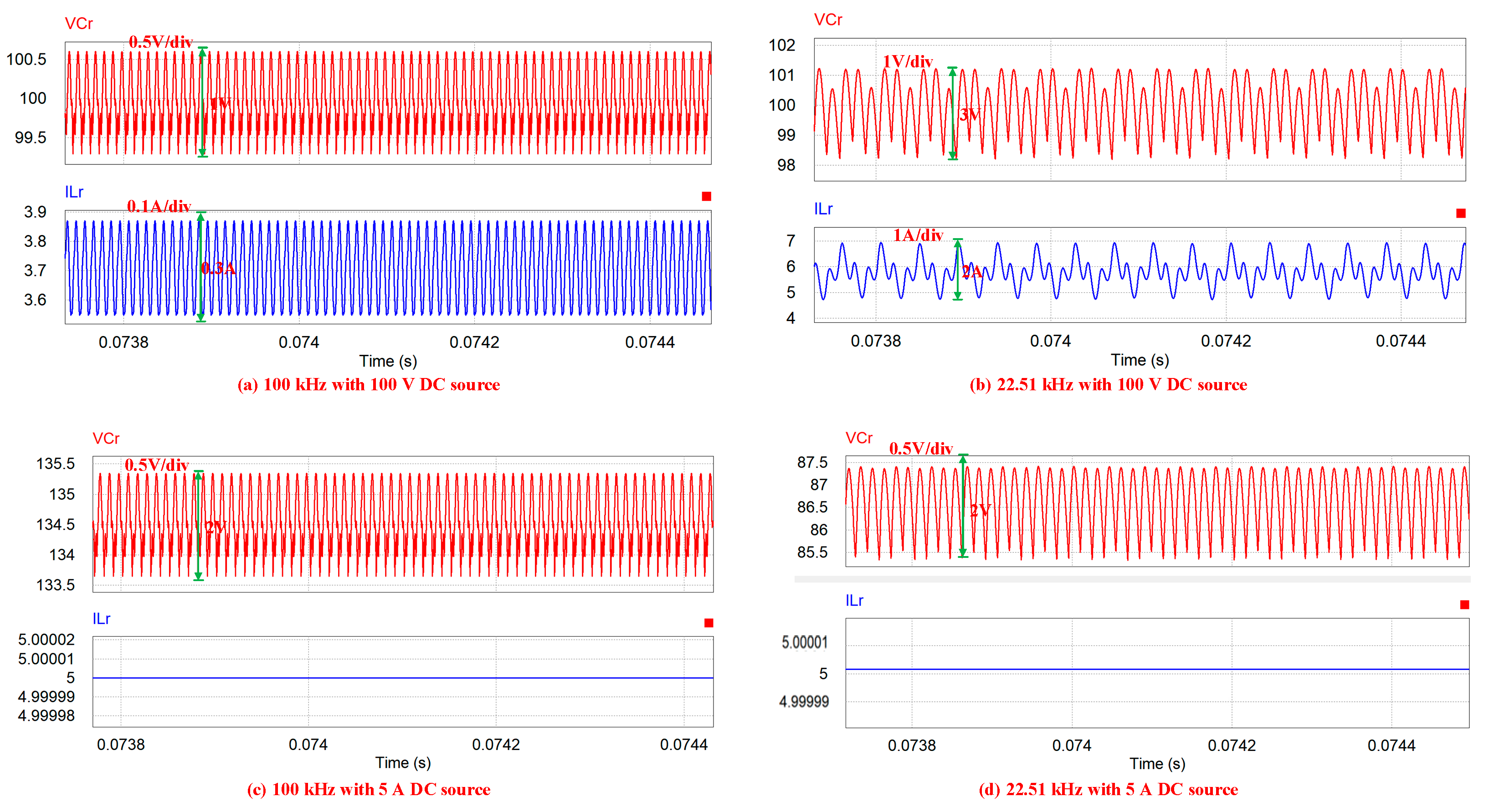Click 'Time (s)' axis label under panel (d)
Viewport: 1489px width, 812px height.
pyautogui.click(x=1157, y=763)
